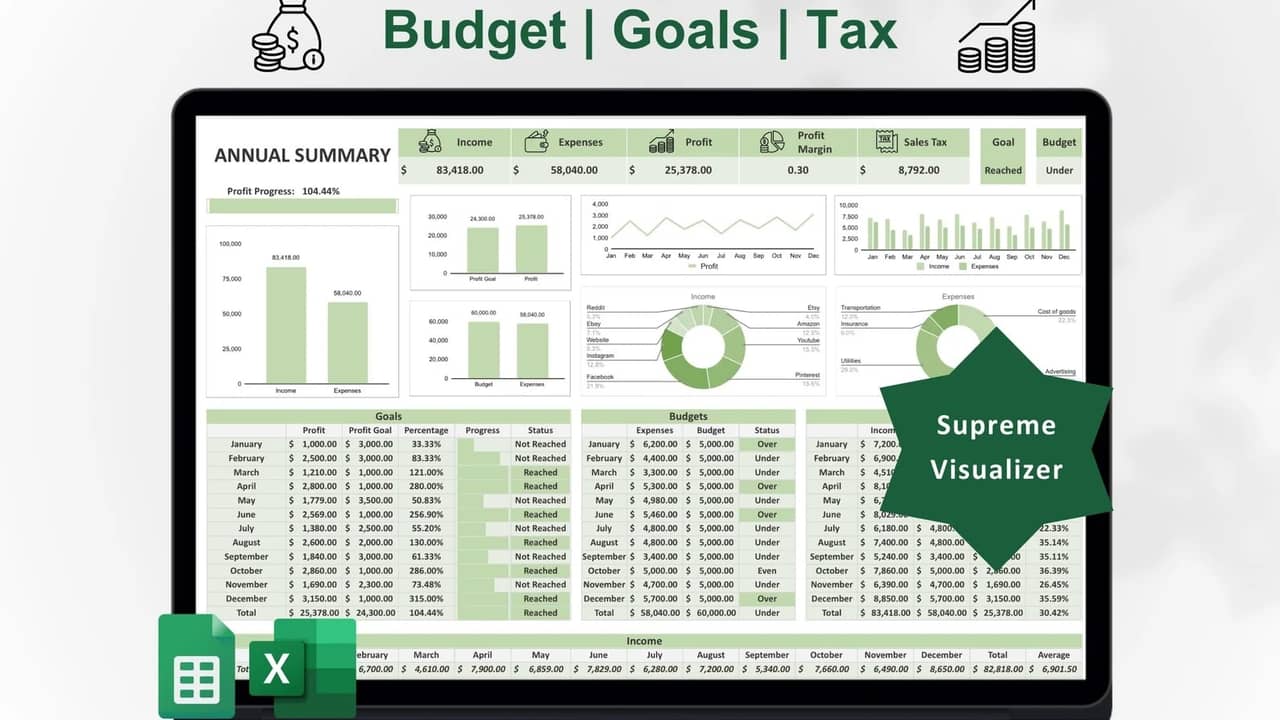The width and height of the screenshot is (1280, 720).
Task: Select the Sales Tax receipt icon
Action: tap(886, 142)
